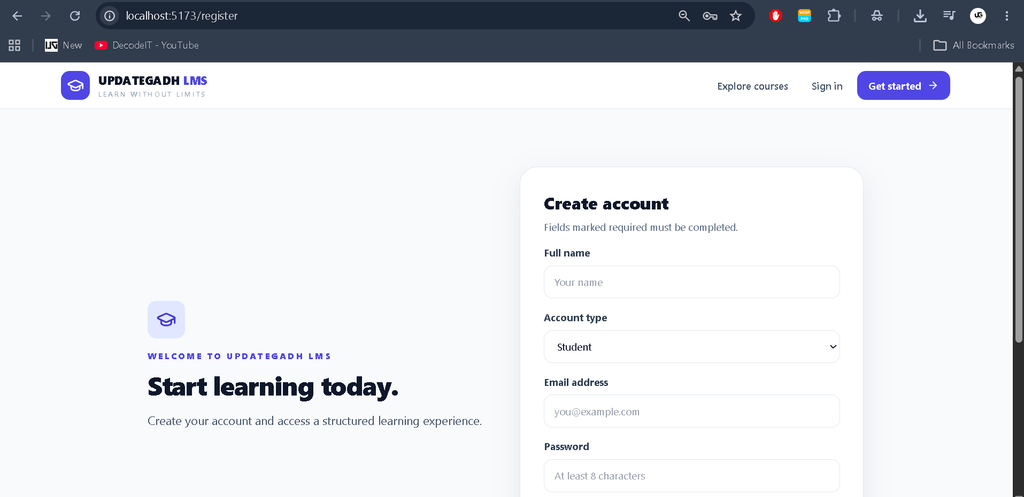The image size is (1024, 497).
Task: Click the Account type label
Action: [x=575, y=317]
